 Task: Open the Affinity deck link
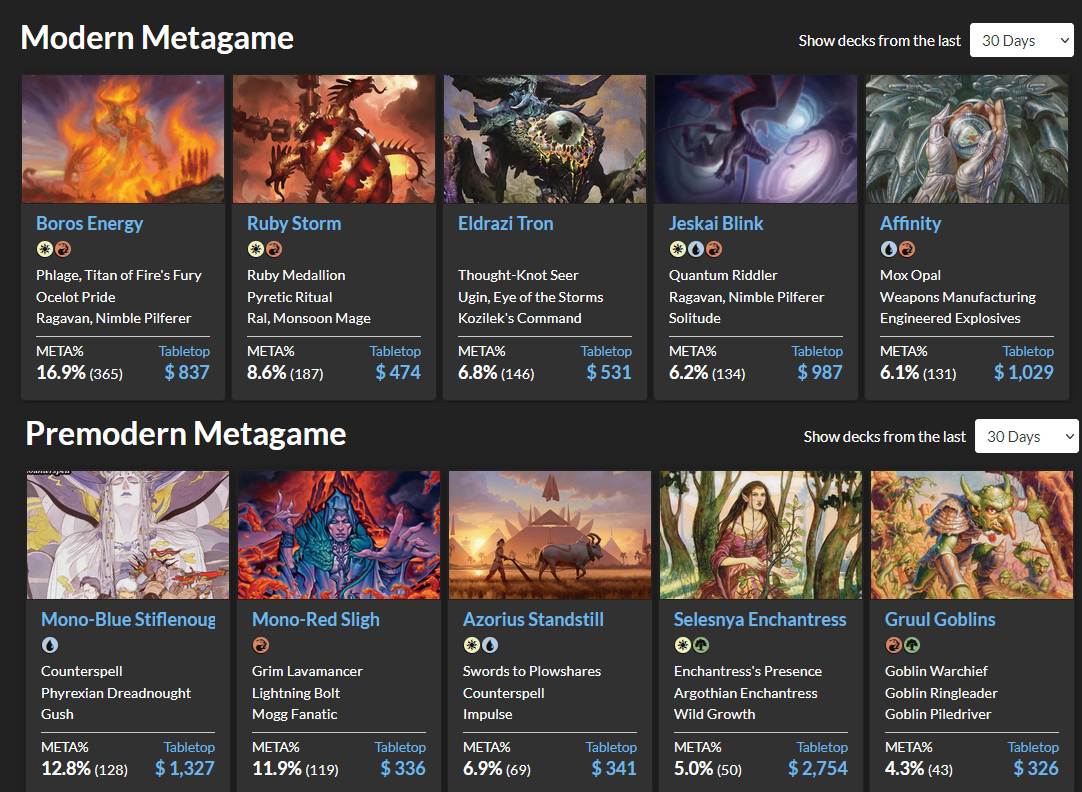click(910, 224)
